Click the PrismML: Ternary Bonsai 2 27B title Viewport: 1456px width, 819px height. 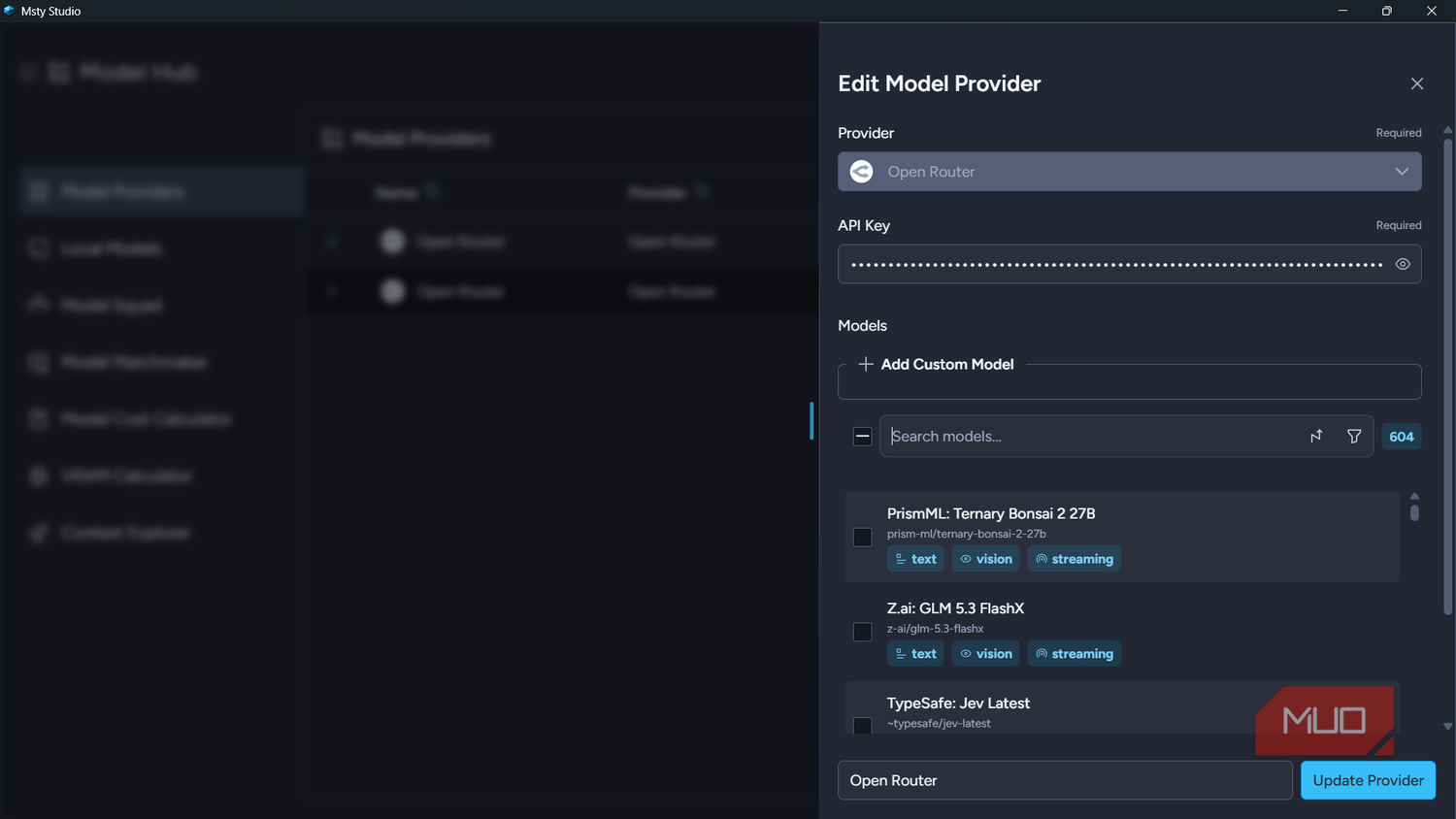coord(991,513)
